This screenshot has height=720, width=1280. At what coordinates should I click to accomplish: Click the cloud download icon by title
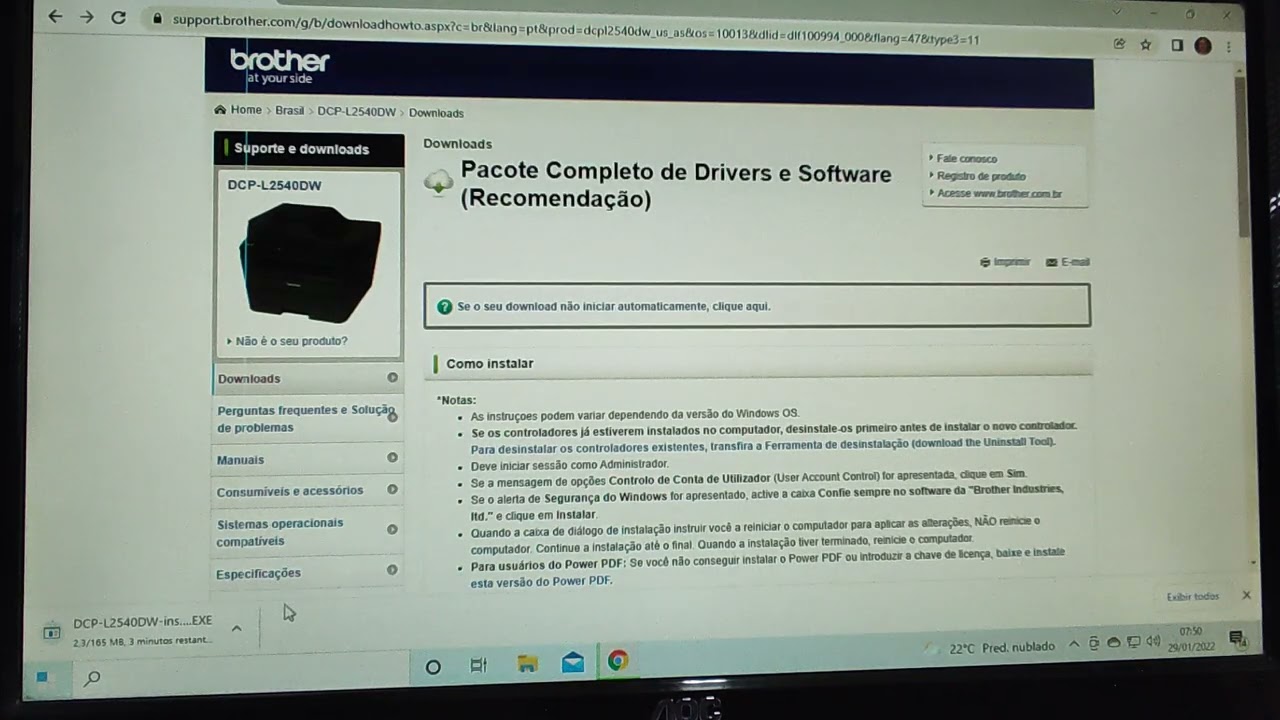click(x=438, y=182)
